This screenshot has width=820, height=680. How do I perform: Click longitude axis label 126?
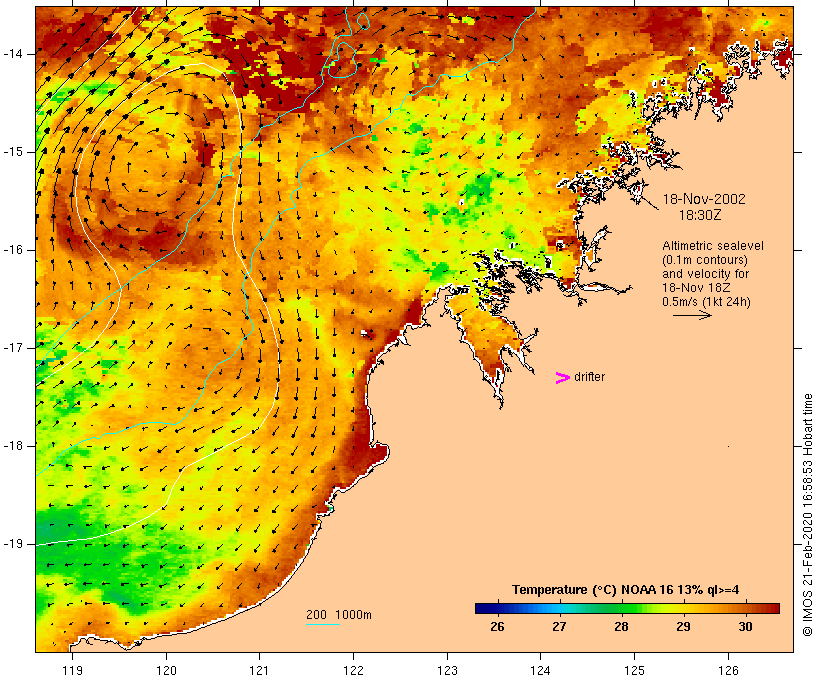coord(728,670)
